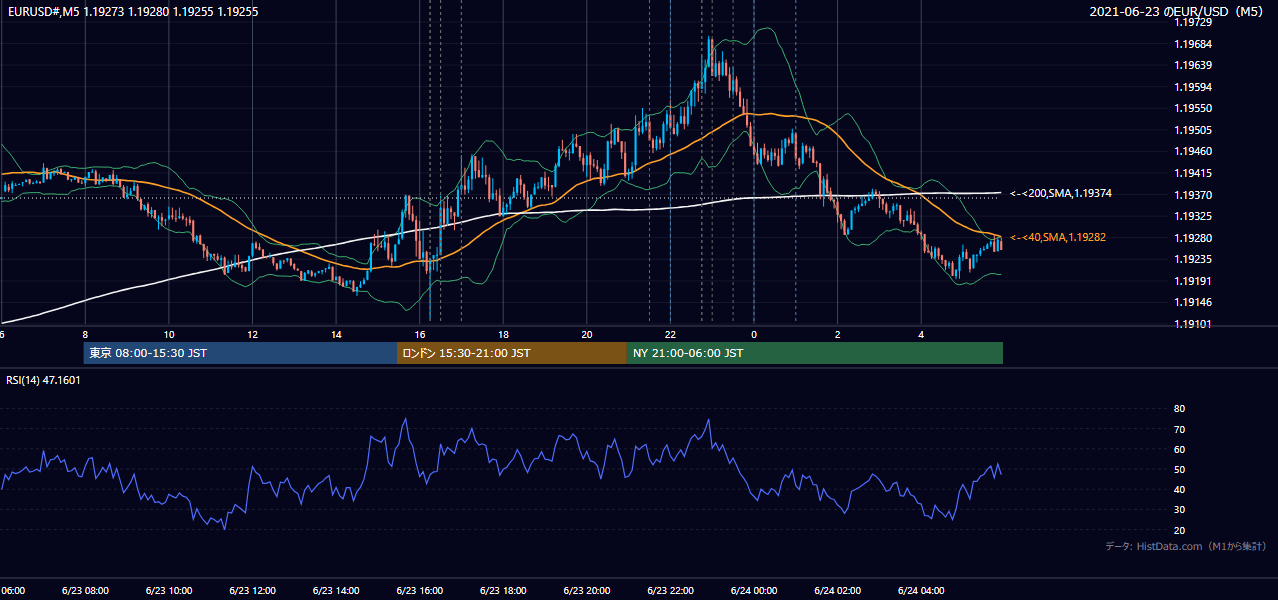Image resolution: width=1278 pixels, height=600 pixels.
Task: Click price axis value 1.19460
Action: (x=1192, y=151)
